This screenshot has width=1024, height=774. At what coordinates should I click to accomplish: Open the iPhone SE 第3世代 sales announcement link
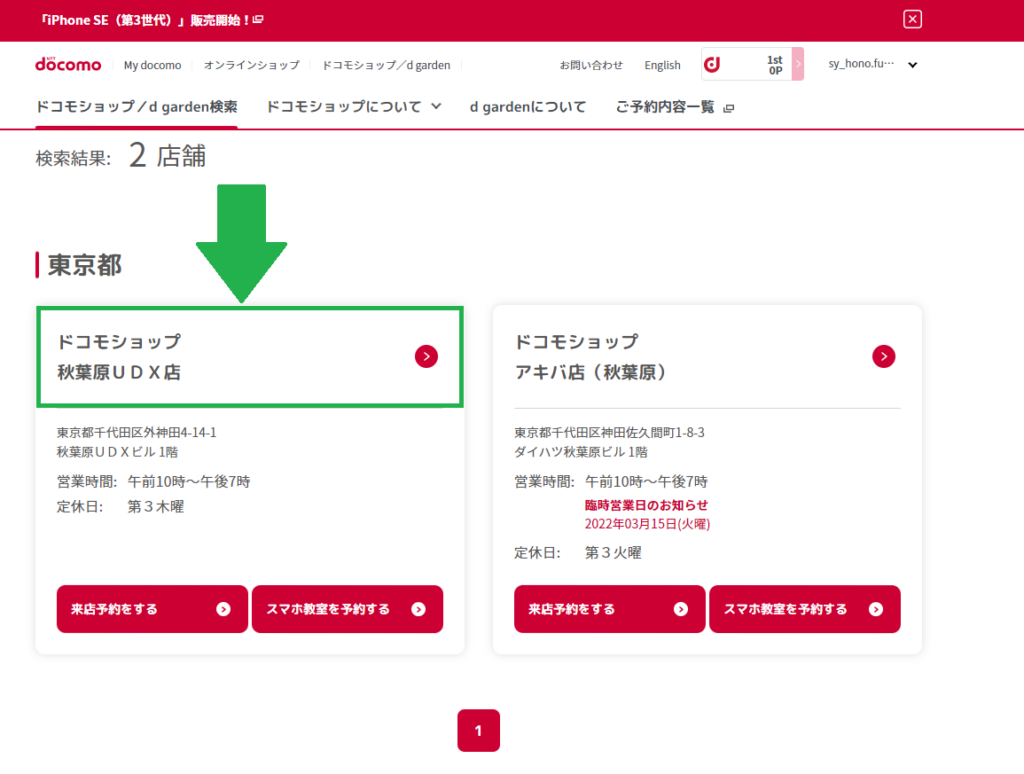[152, 20]
